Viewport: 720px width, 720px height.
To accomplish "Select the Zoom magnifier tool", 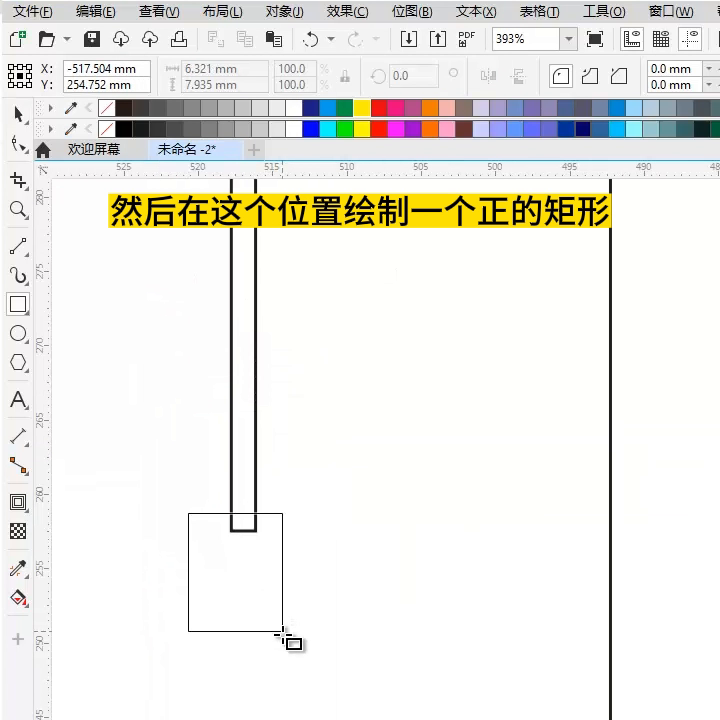I will pos(18,210).
